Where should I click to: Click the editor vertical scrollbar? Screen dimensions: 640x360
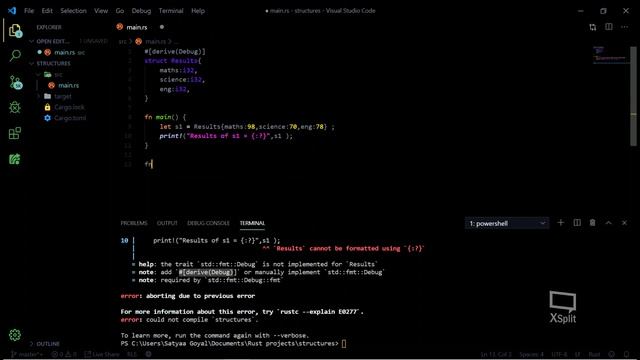[x=633, y=96]
